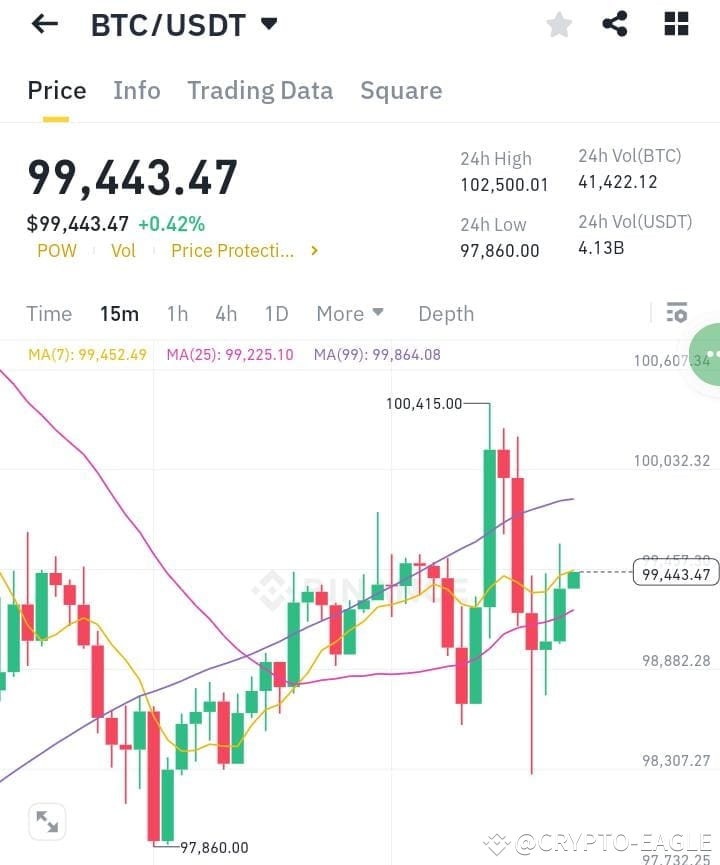
Task: Switch chart to 1D interval
Action: (276, 313)
